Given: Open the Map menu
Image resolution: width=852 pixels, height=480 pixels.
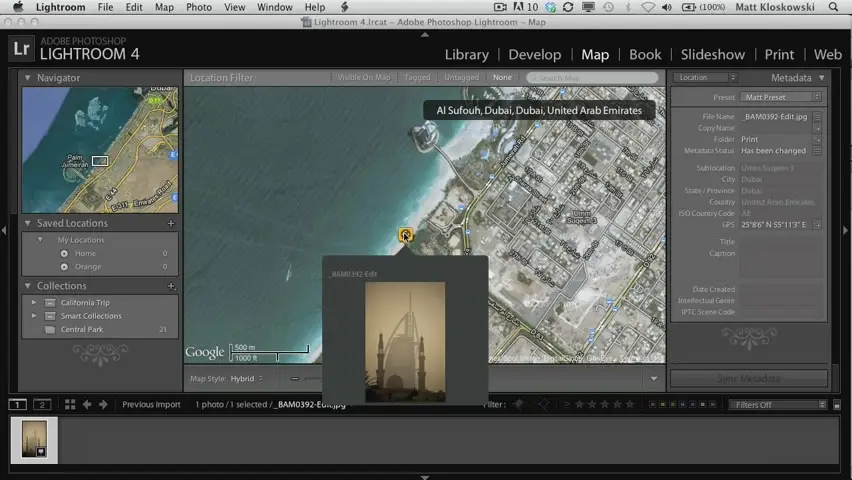Looking at the screenshot, I should point(164,7).
